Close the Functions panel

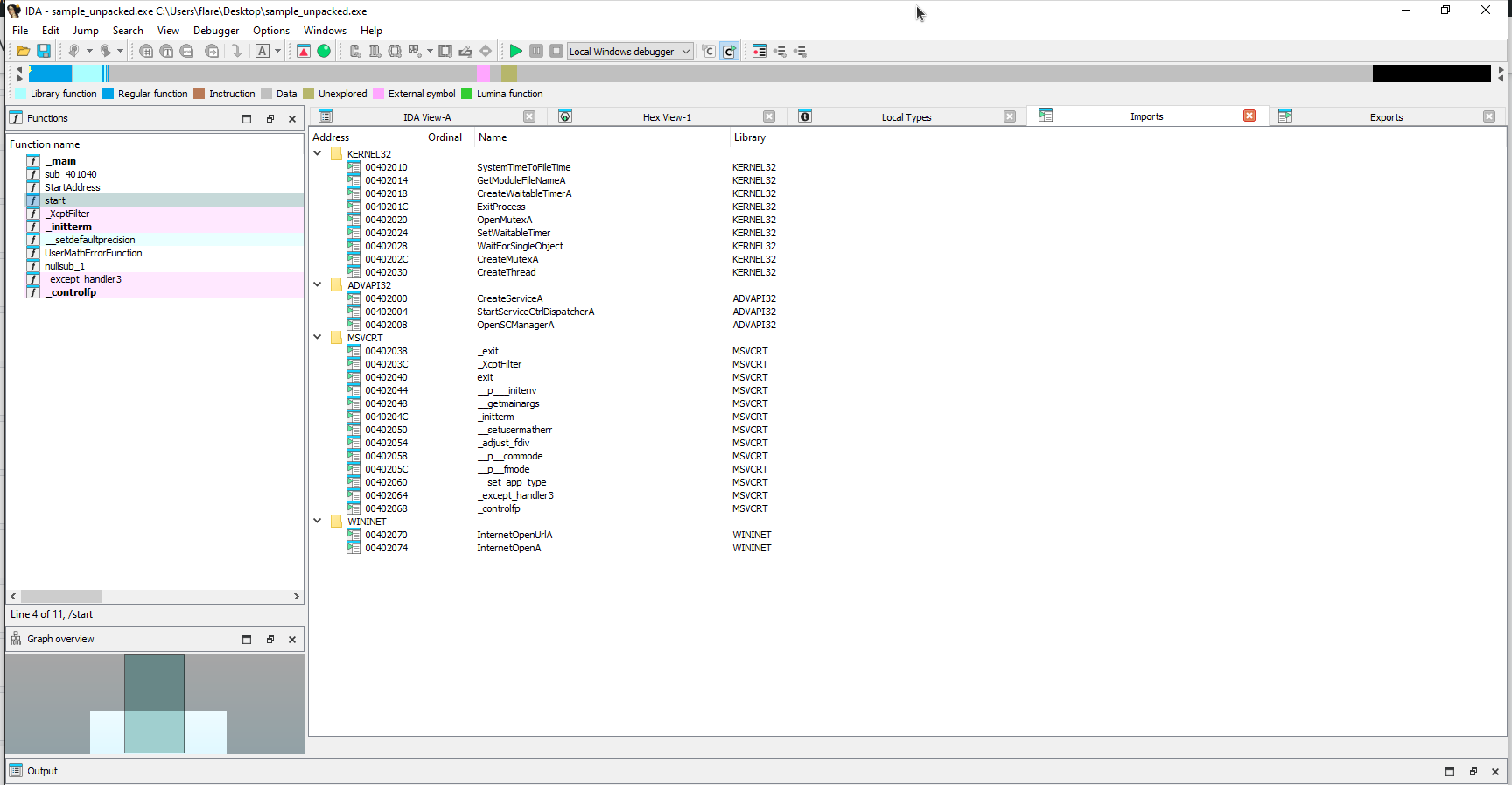pyautogui.click(x=292, y=119)
